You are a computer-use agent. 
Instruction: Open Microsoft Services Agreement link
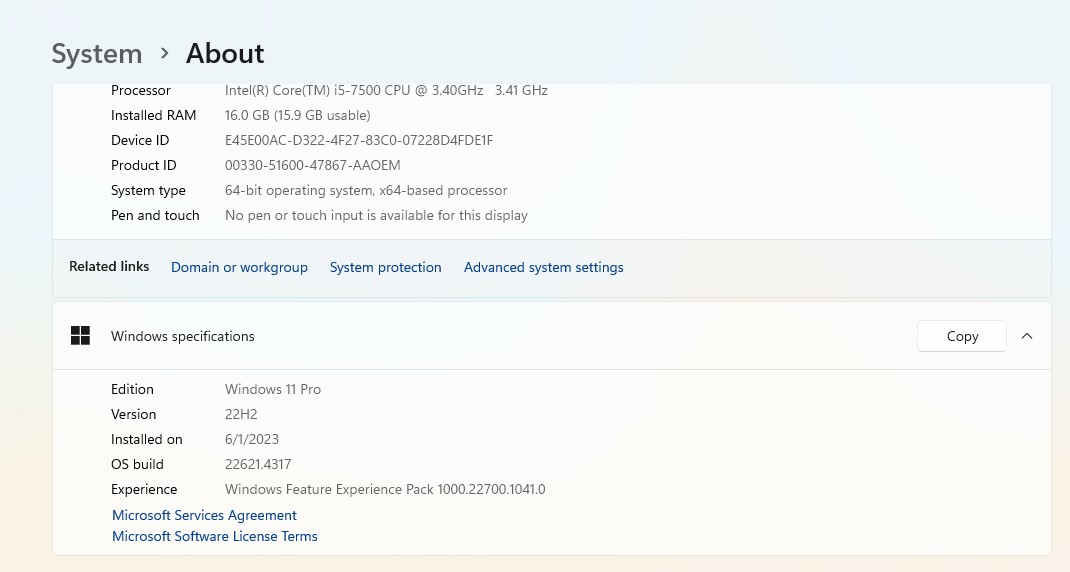pyautogui.click(x=204, y=515)
